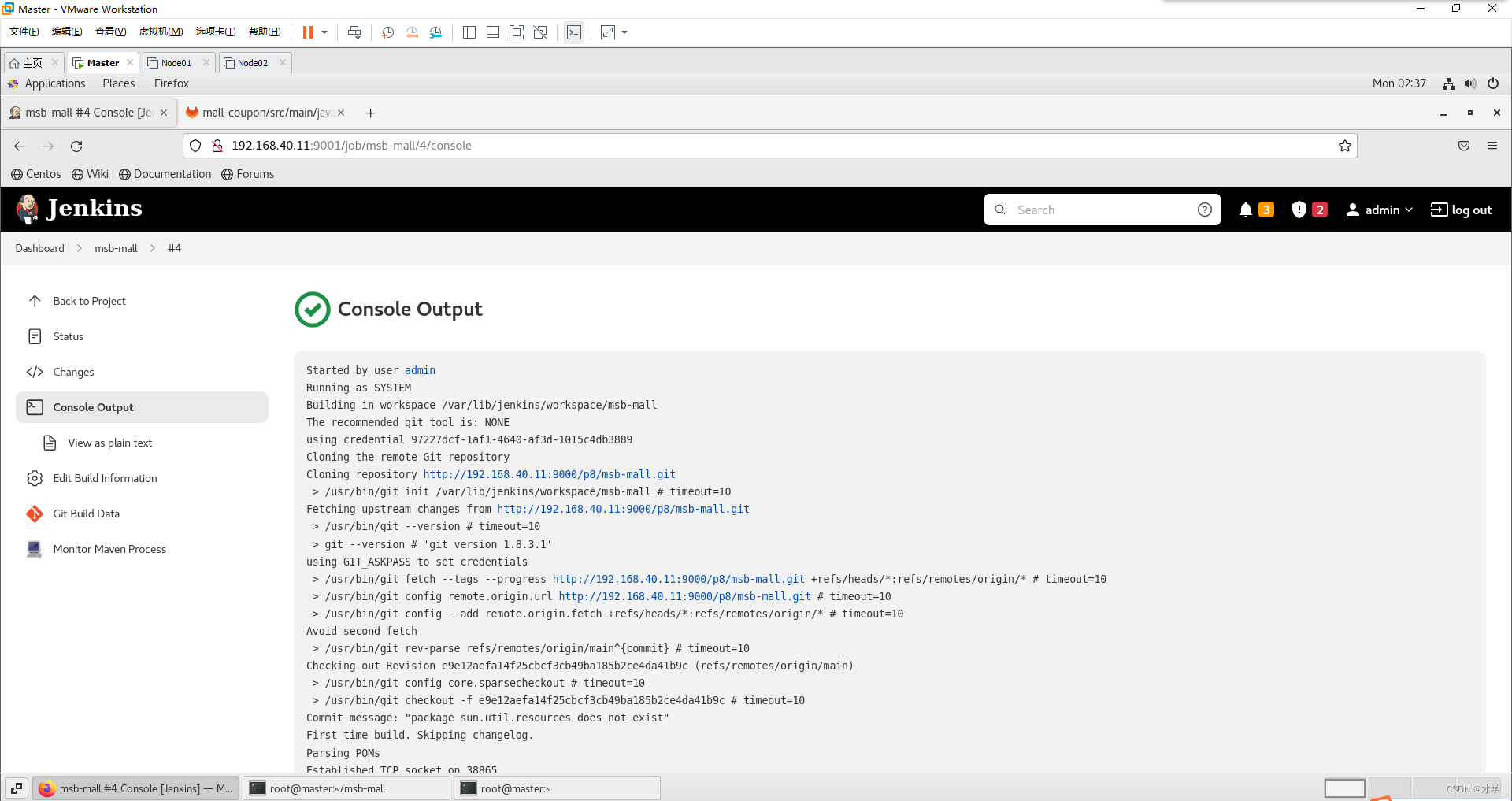Click the log out link

pyautogui.click(x=1462, y=210)
